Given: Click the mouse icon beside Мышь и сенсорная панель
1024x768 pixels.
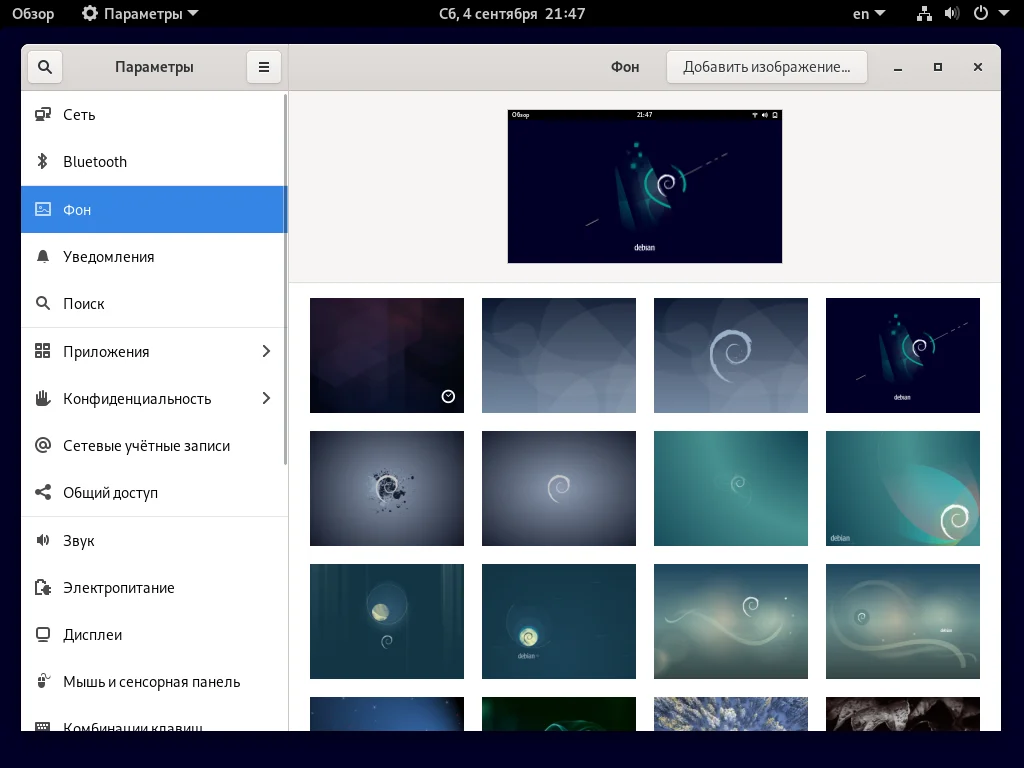Looking at the screenshot, I should (42, 681).
